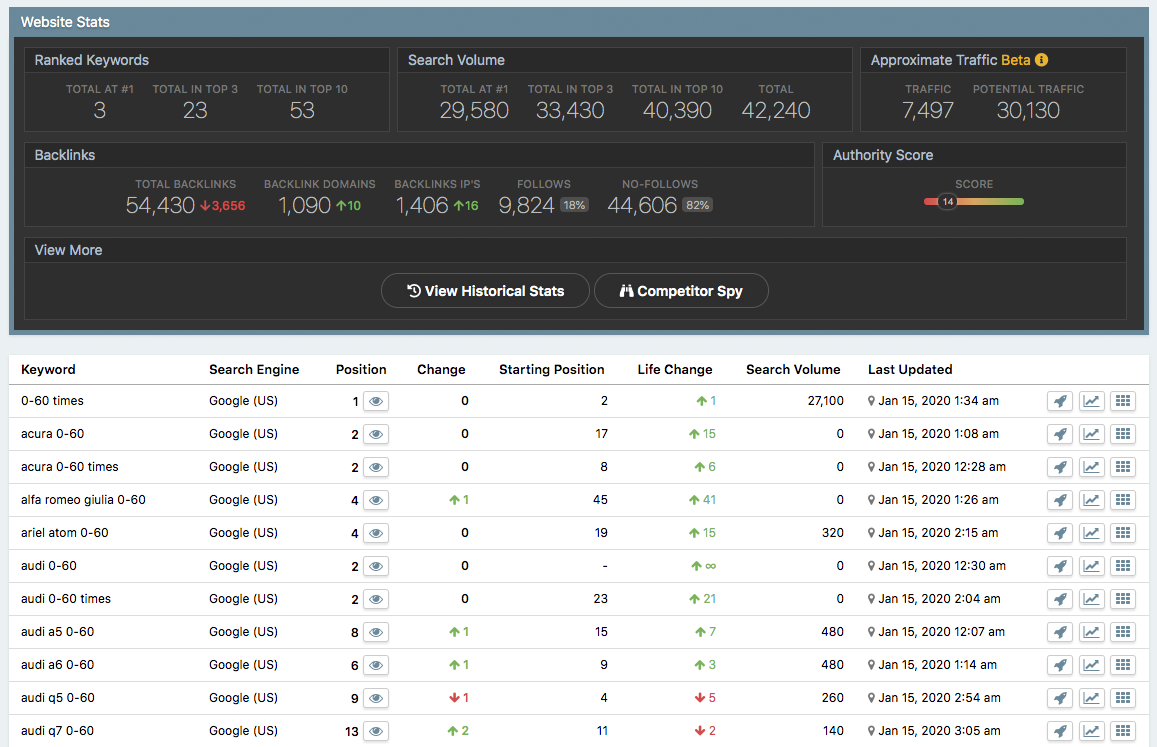Viewport: 1157px width, 747px height.
Task: Toggle the eye icon for 0-60 times
Action: point(376,402)
